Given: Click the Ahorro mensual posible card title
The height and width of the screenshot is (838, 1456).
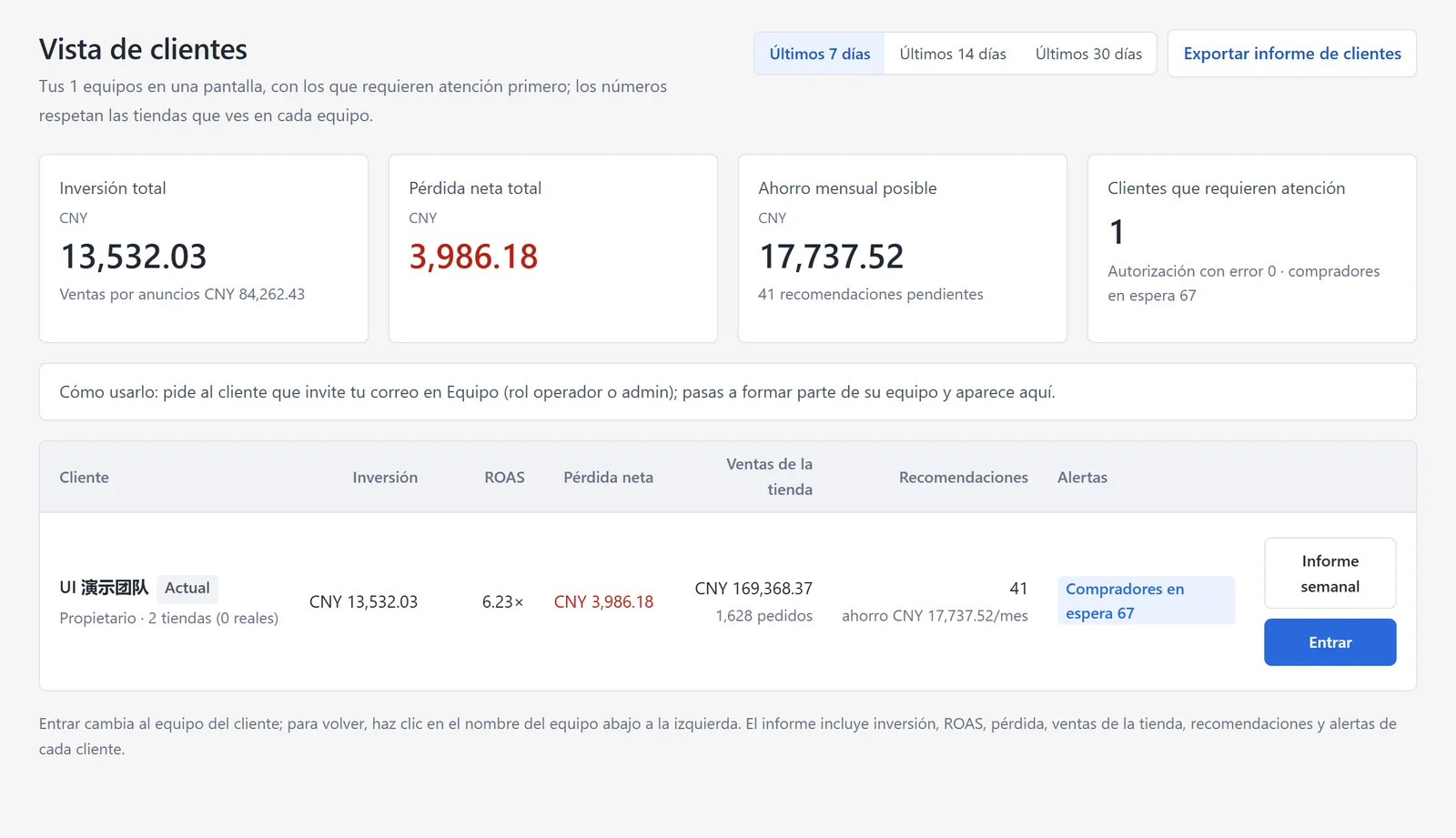Looking at the screenshot, I should [x=847, y=188].
